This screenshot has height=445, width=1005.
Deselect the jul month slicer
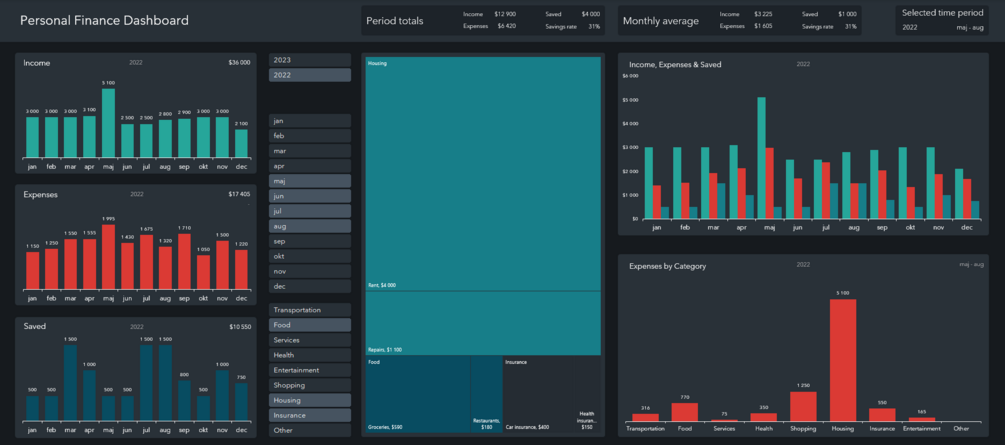coord(310,211)
